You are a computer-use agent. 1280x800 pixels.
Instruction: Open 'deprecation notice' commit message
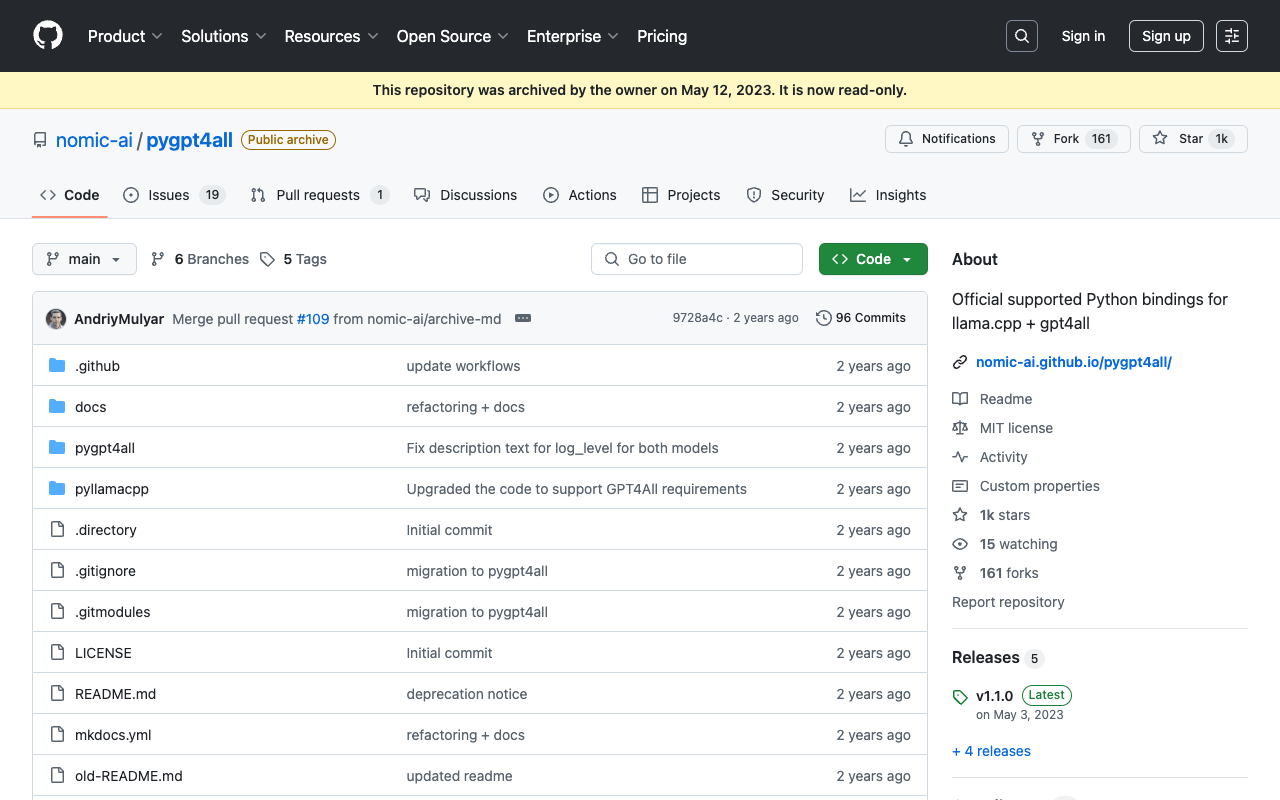(467, 694)
